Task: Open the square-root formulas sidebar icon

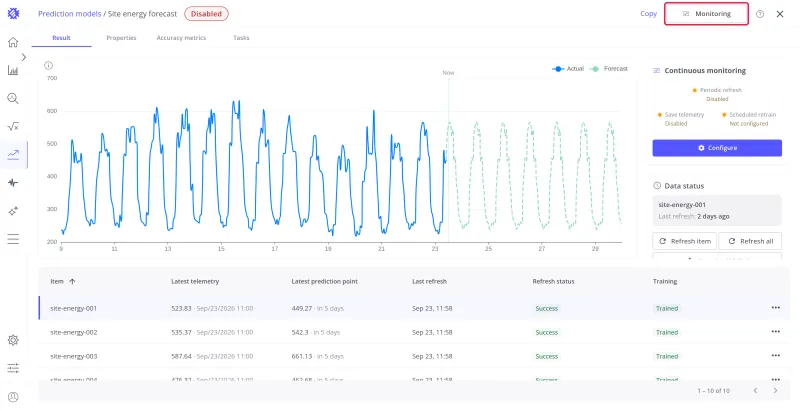Action: (x=13, y=126)
